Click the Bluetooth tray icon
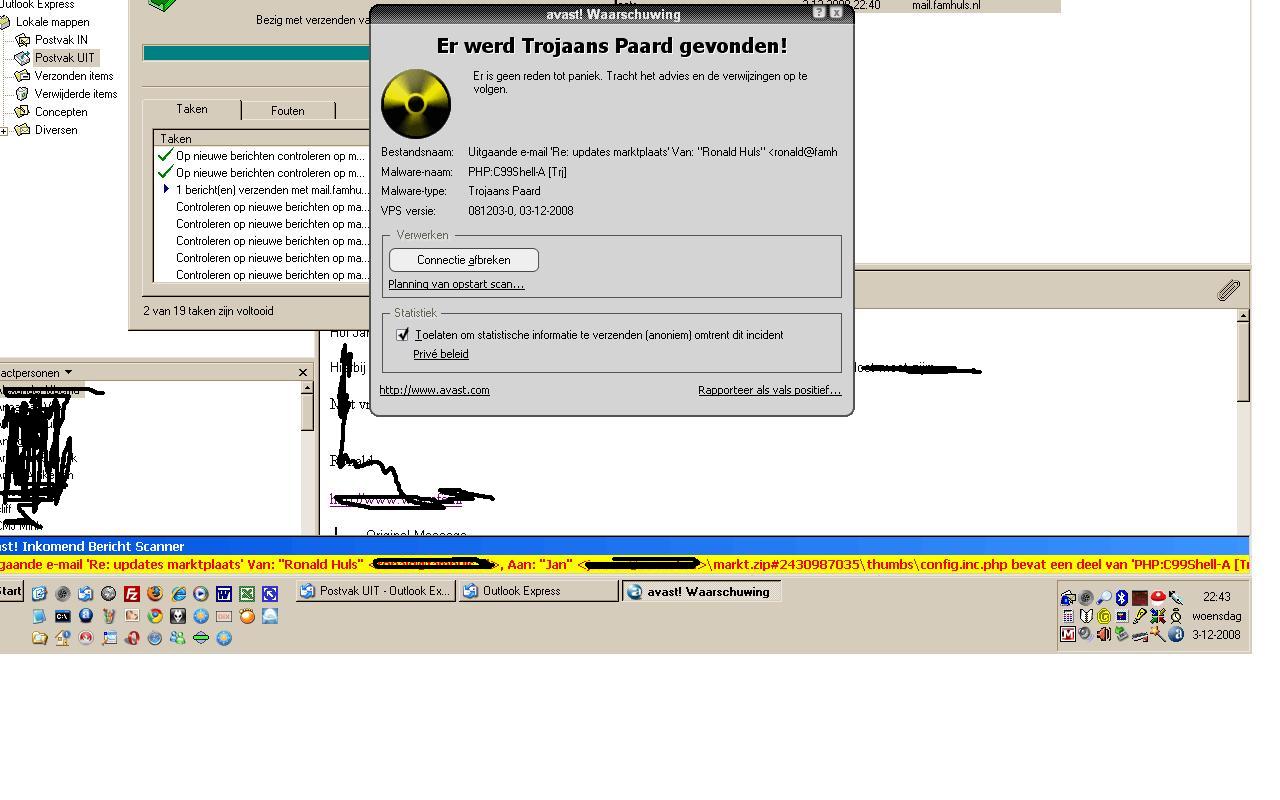Viewport: 1280px width, 800px height. point(1122,597)
